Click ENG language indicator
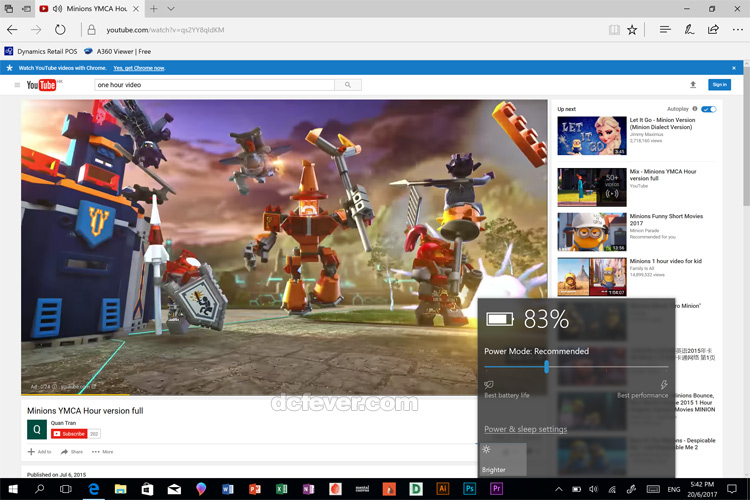This screenshot has width=750, height=500. [673, 489]
